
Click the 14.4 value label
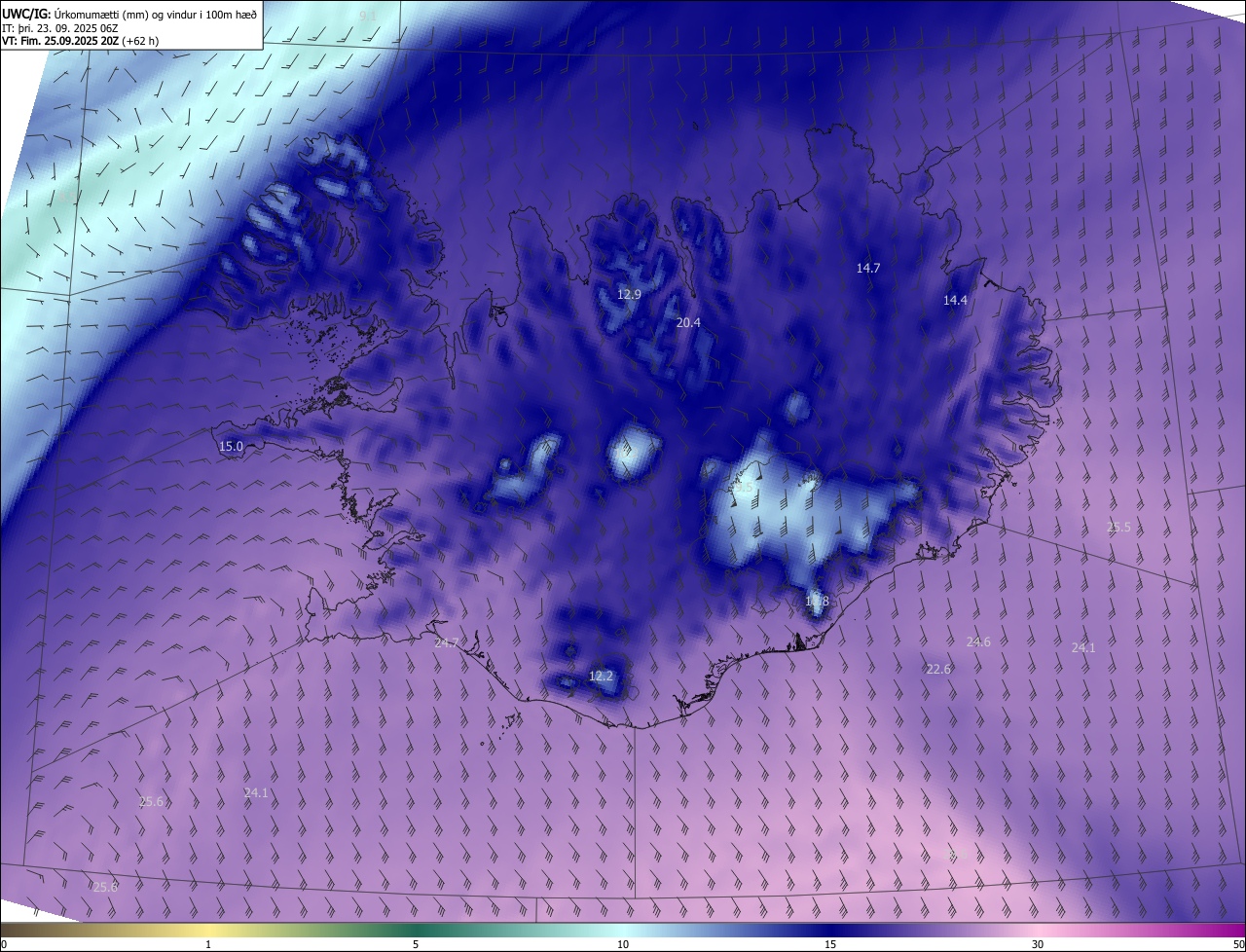pos(955,301)
